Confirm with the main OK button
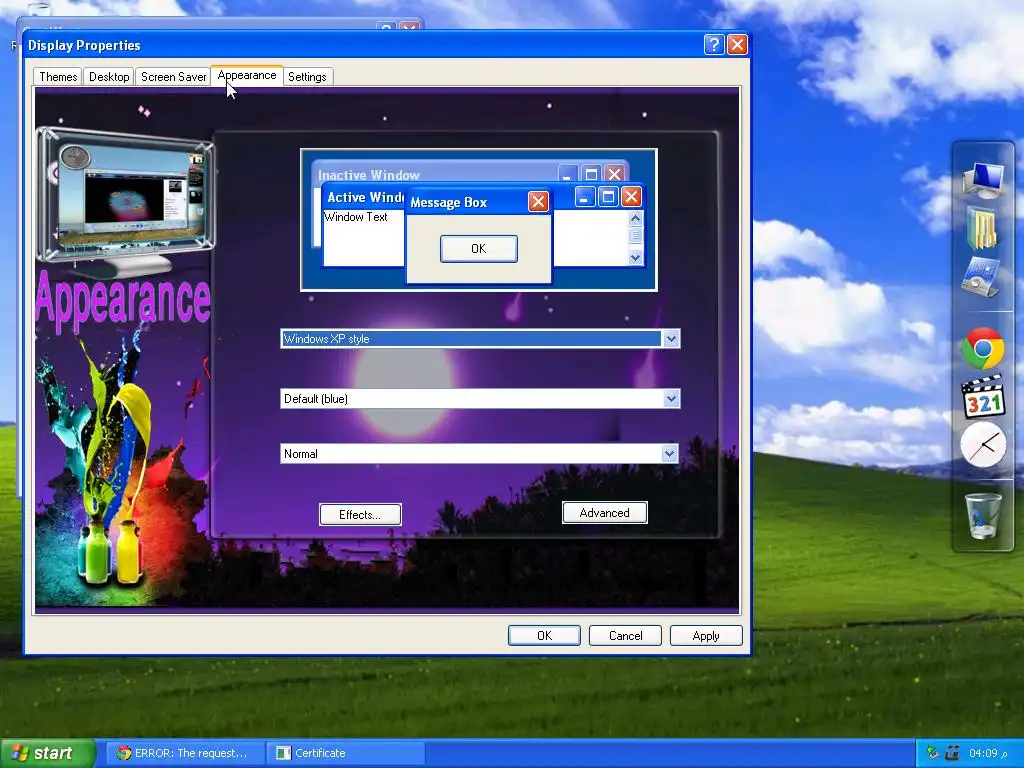Image resolution: width=1024 pixels, height=768 pixels. click(x=544, y=636)
